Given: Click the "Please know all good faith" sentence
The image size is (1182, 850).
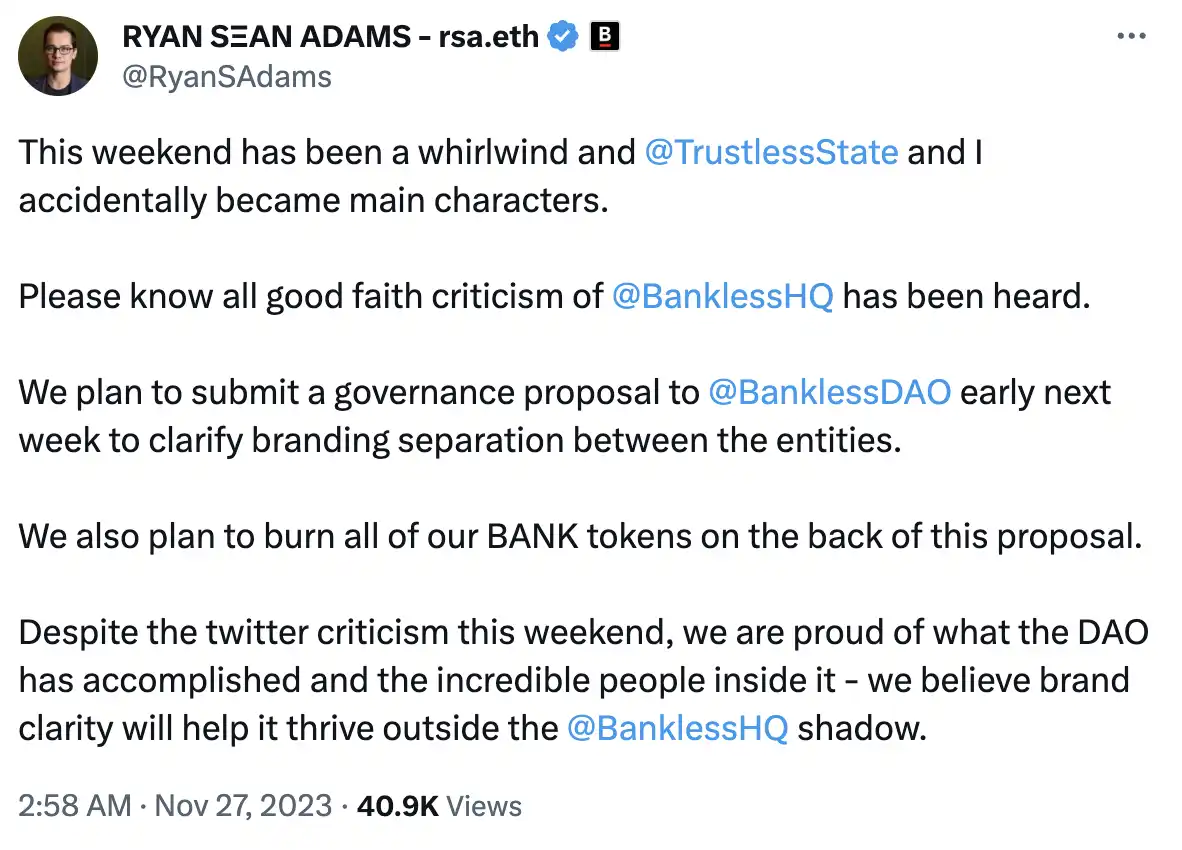Looking at the screenshot, I should pos(310,296).
